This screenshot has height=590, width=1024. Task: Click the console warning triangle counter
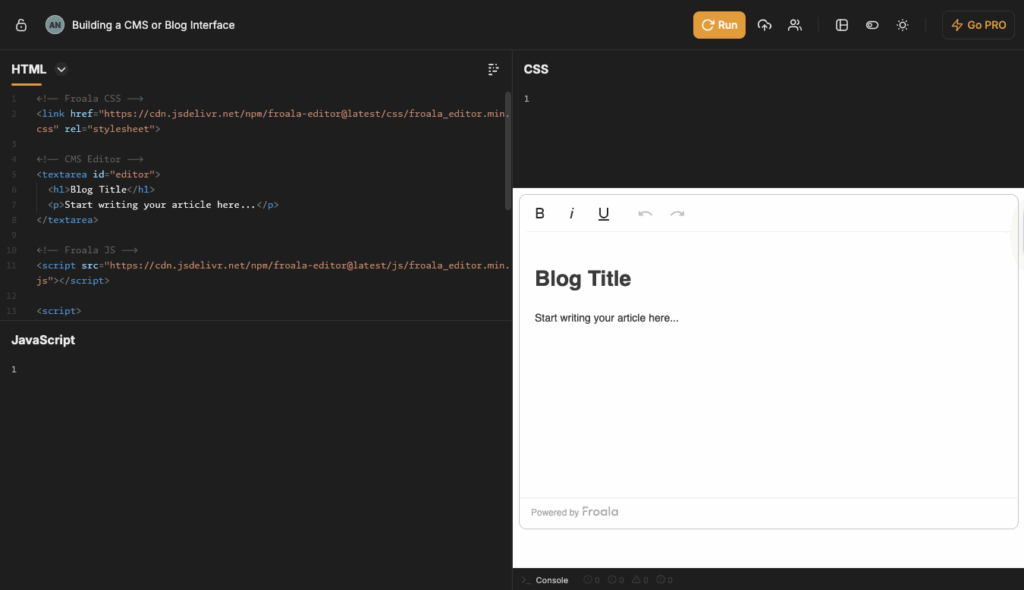pyautogui.click(x=640, y=580)
